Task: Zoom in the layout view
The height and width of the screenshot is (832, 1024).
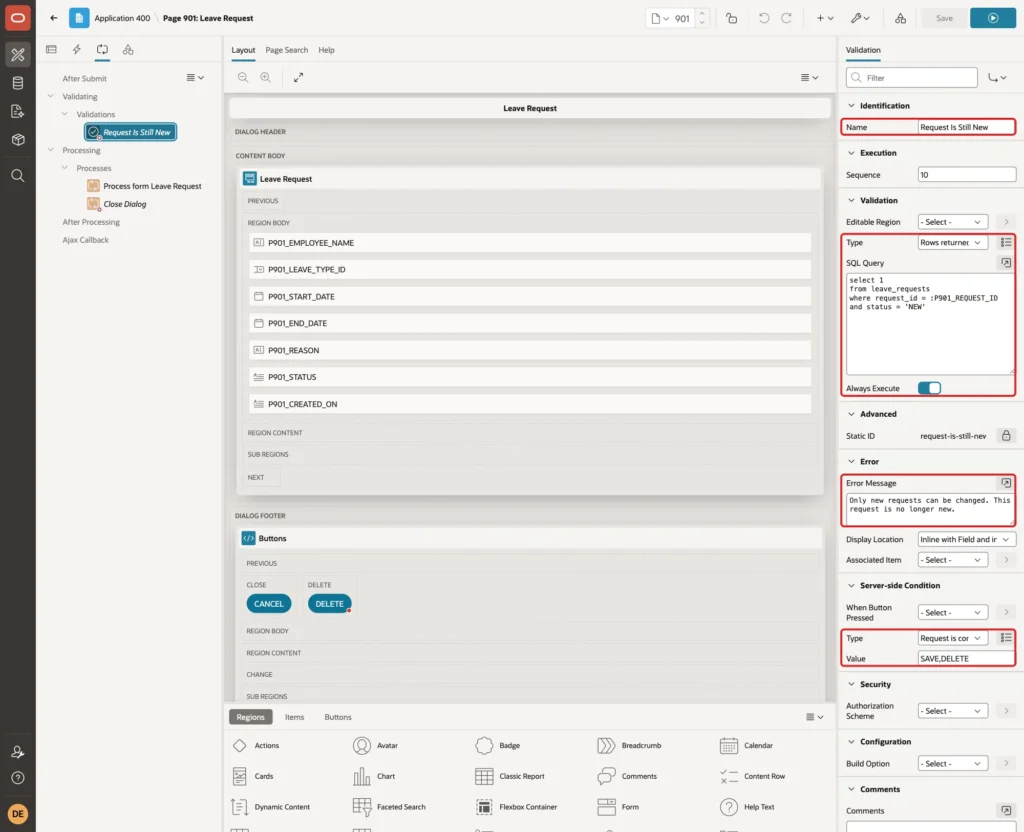Action: click(266, 77)
